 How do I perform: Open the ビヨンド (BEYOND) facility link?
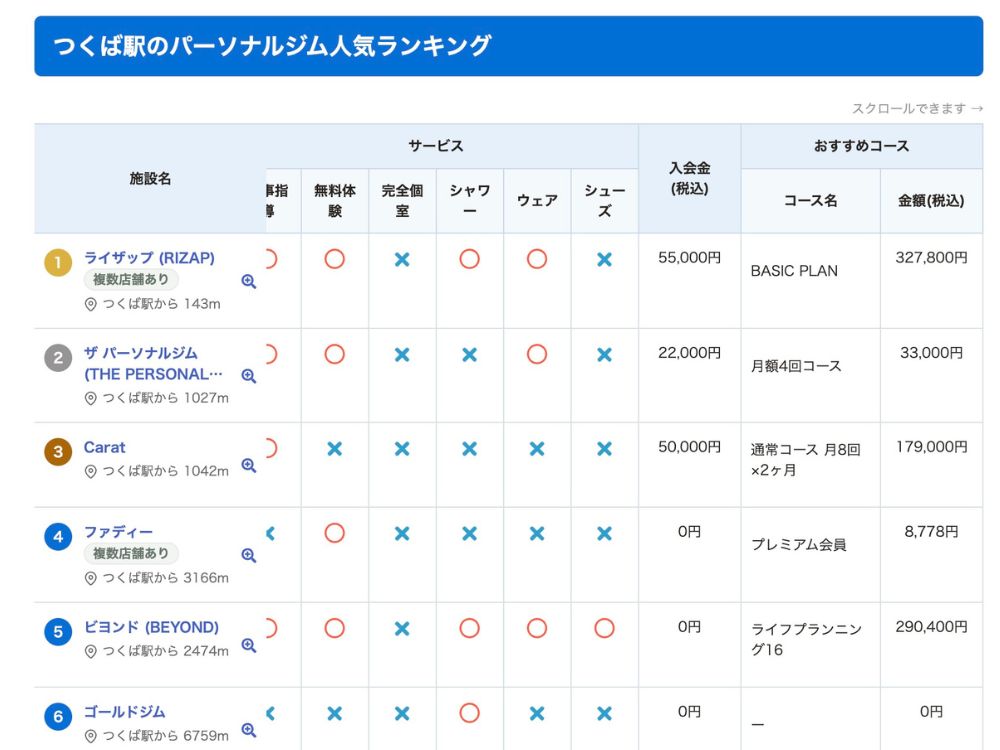click(x=151, y=627)
